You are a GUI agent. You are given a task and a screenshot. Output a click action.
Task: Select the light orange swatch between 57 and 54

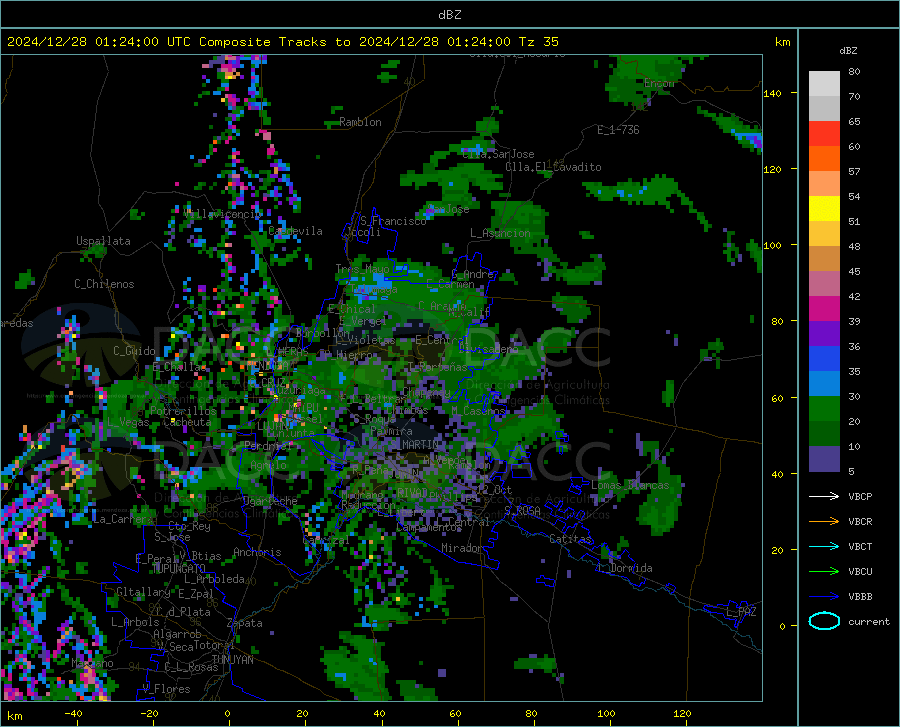(824, 184)
